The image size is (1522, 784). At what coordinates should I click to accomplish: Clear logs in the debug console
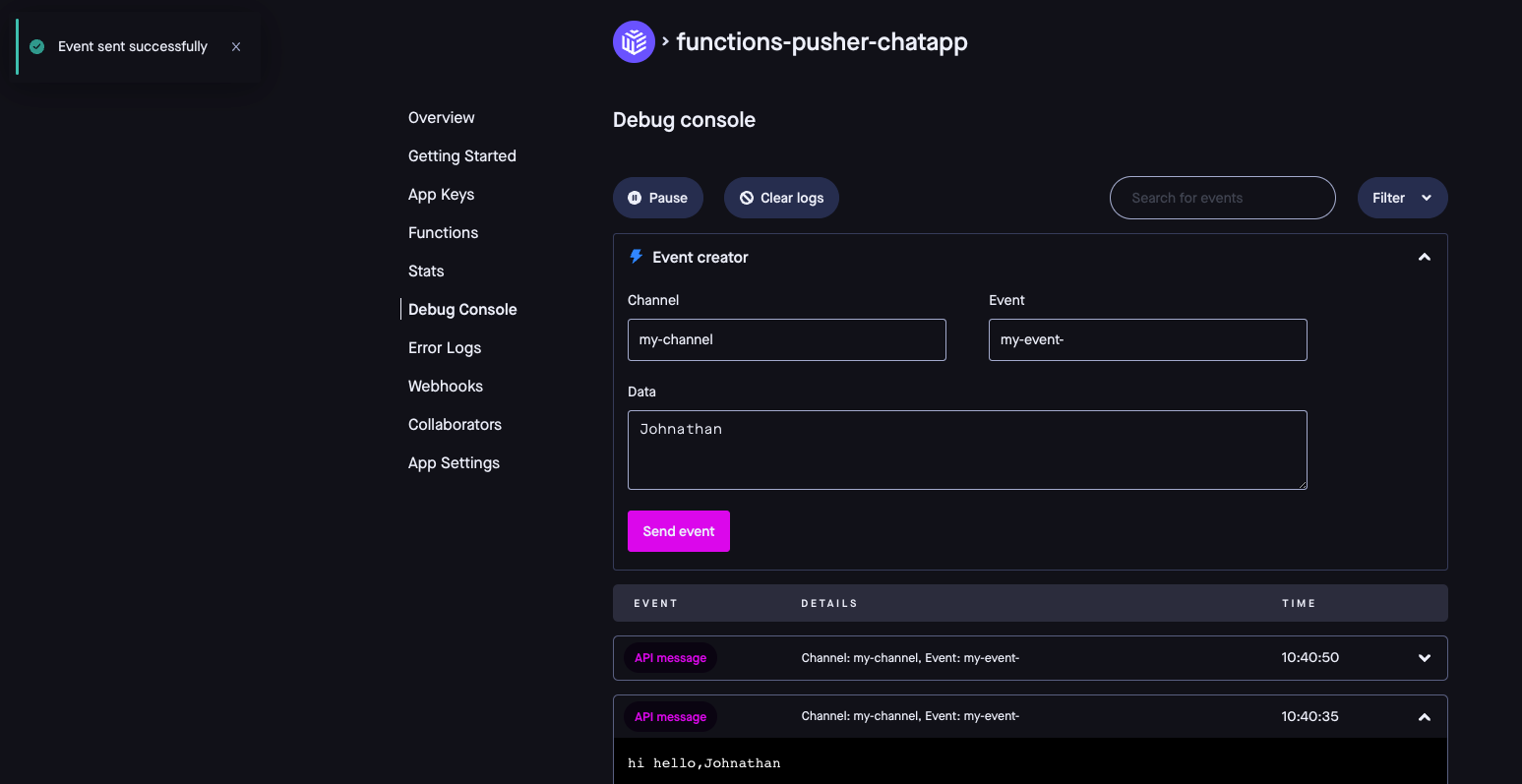coord(781,198)
